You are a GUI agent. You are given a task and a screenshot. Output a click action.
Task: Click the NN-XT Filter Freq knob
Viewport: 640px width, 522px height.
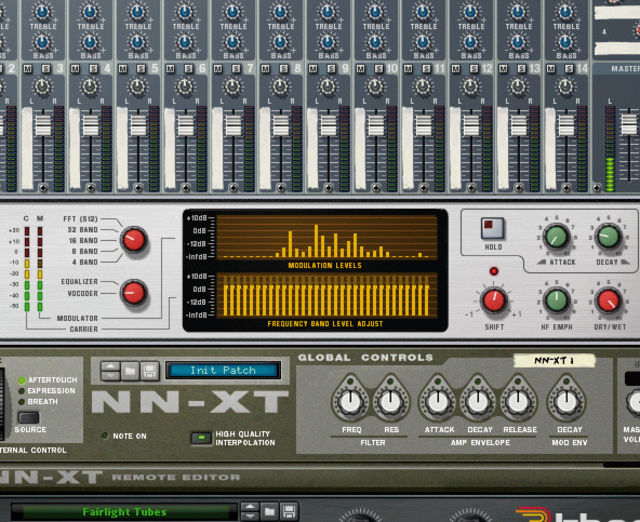[350, 402]
